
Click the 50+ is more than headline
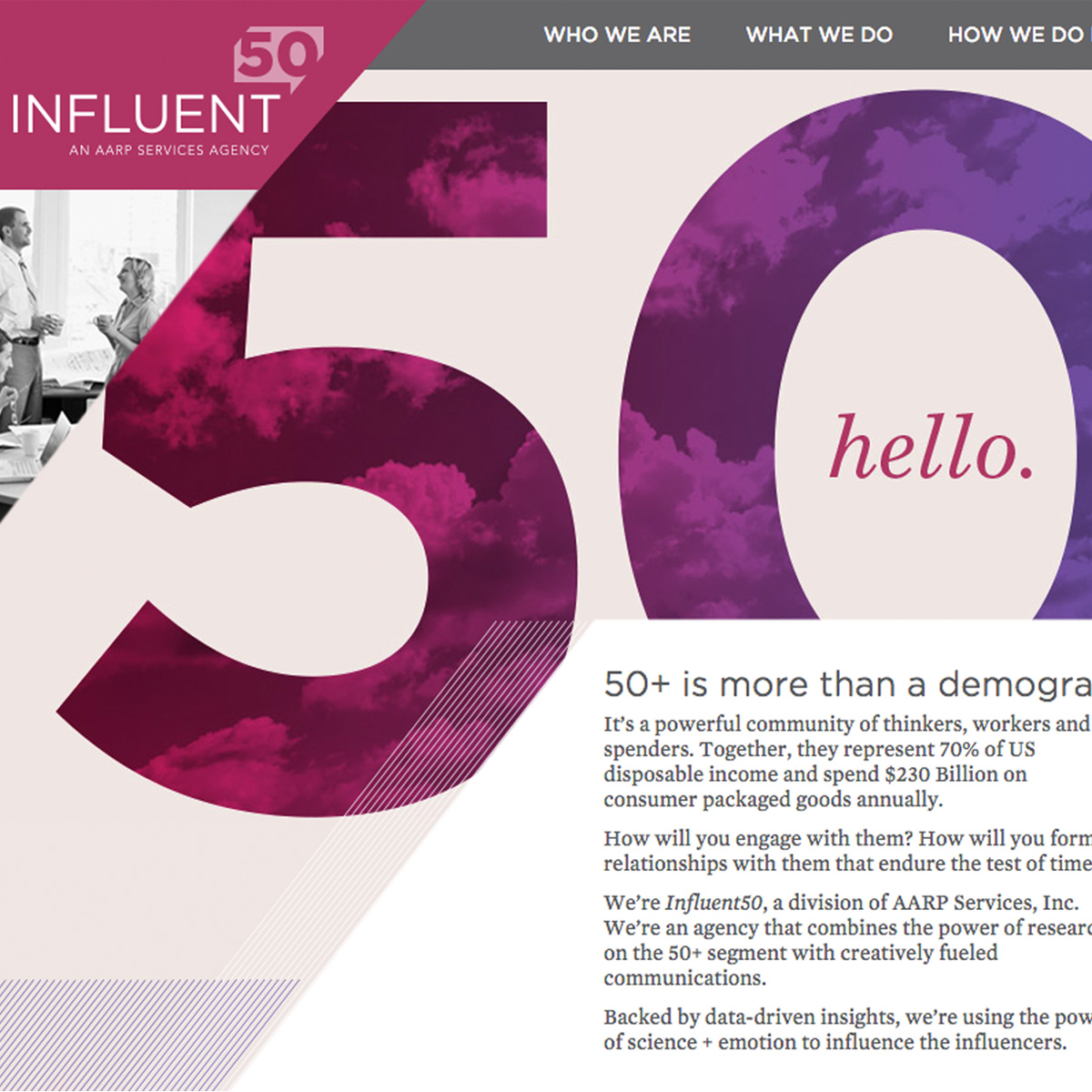847,684
